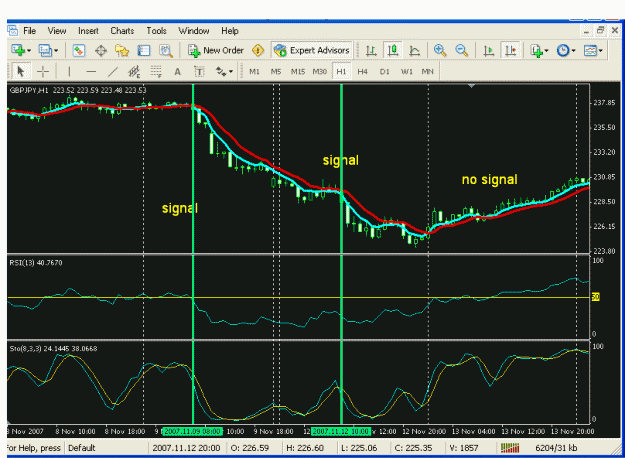The height and width of the screenshot is (458, 625).
Task: Switch to Bar Chart display
Action: [x=371, y=51]
